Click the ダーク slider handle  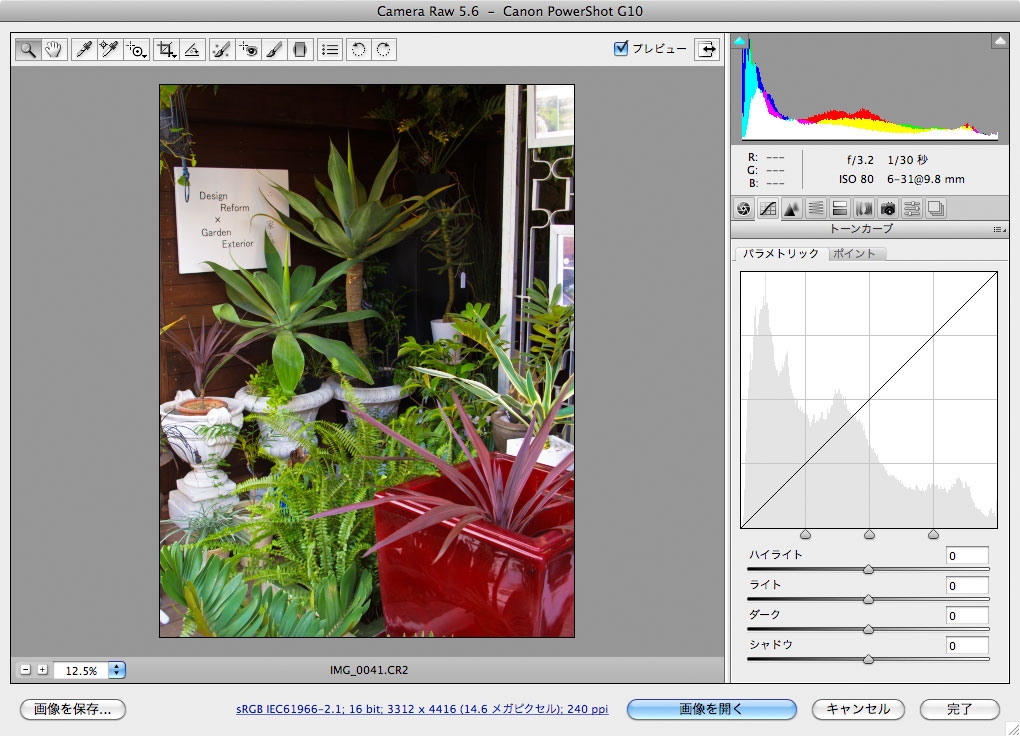point(868,629)
